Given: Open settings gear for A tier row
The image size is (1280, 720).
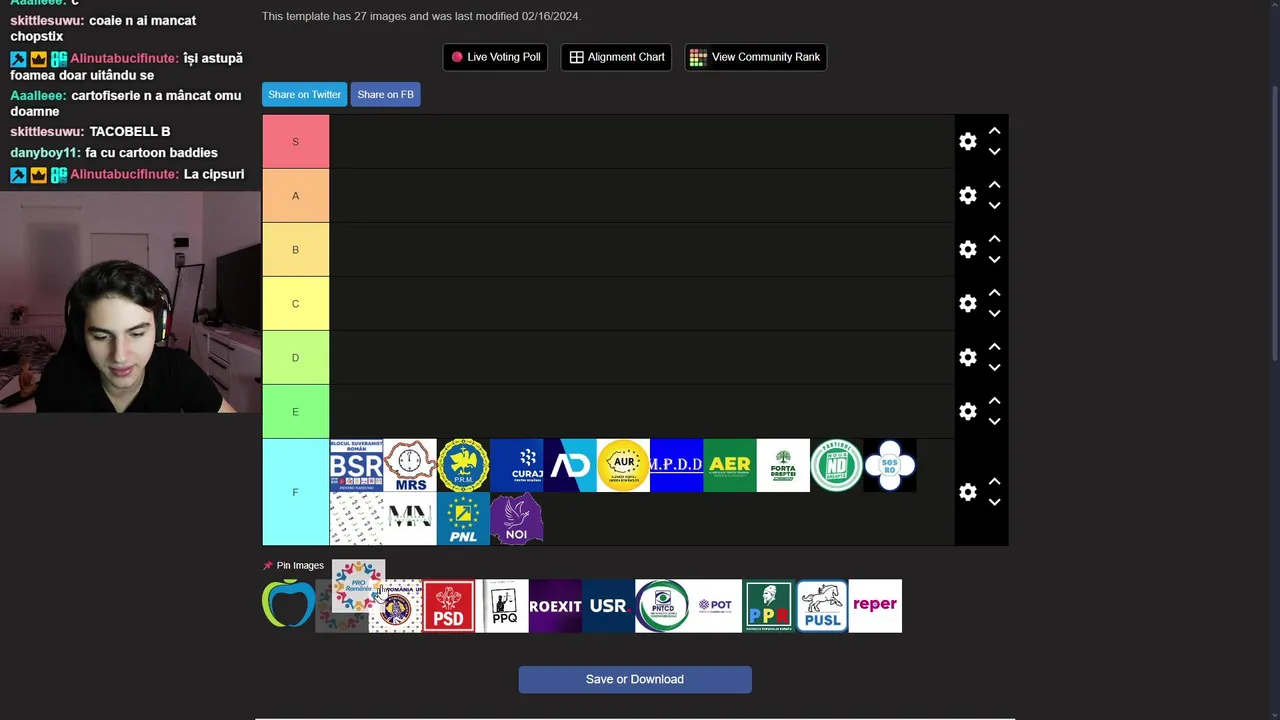Looking at the screenshot, I should coord(967,195).
